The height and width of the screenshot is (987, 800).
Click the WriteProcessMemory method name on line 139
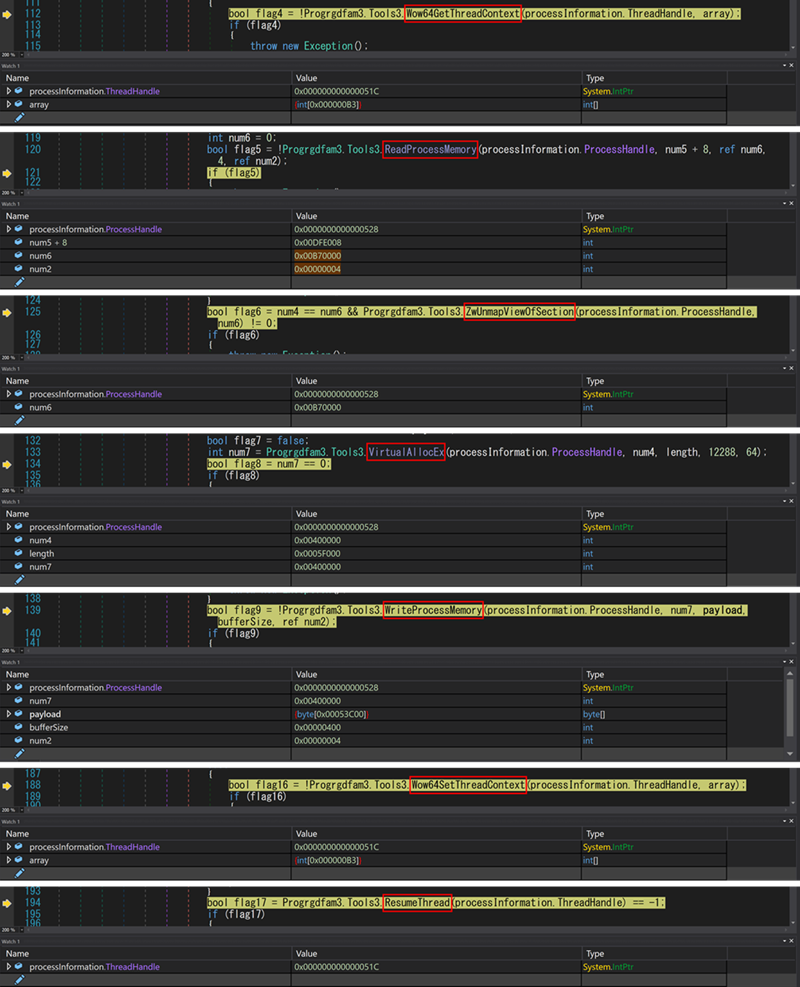[x=433, y=610]
